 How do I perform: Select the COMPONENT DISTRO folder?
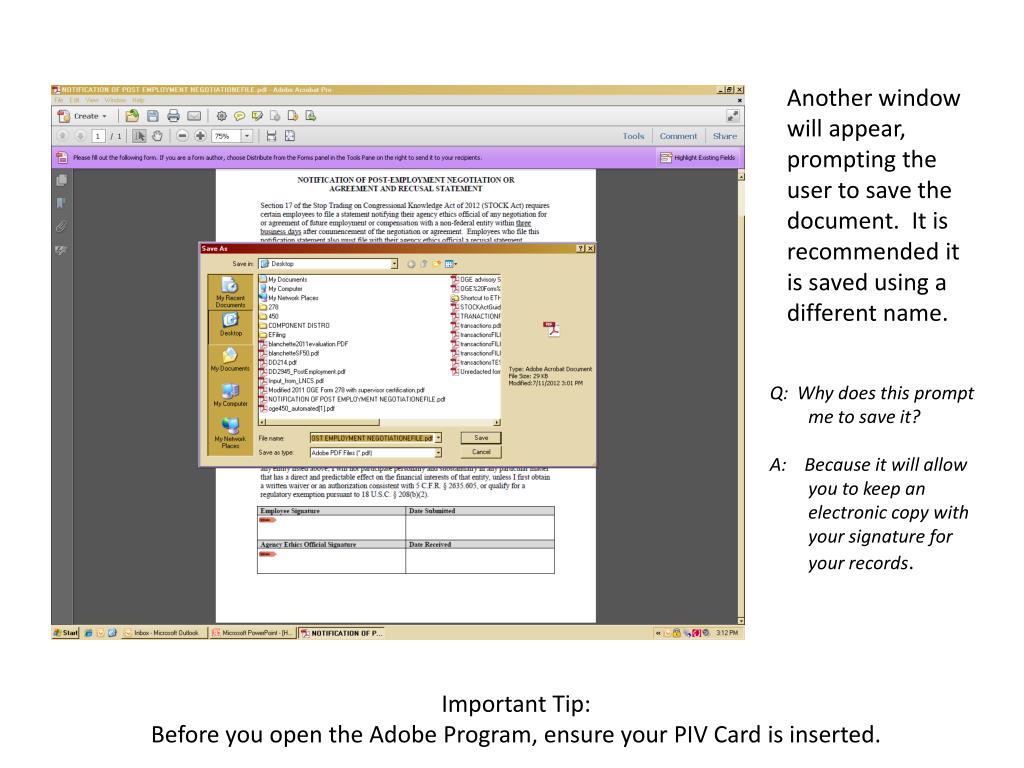tap(295, 325)
